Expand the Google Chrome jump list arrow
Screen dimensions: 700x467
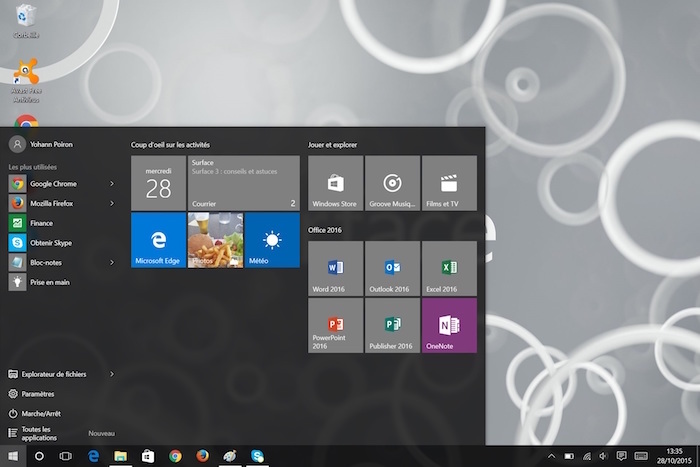112,184
